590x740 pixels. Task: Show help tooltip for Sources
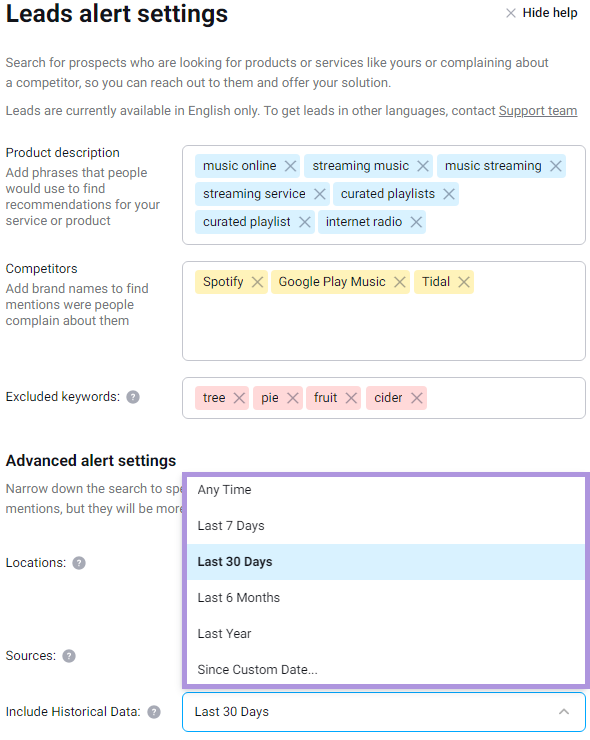pyautogui.click(x=69, y=656)
